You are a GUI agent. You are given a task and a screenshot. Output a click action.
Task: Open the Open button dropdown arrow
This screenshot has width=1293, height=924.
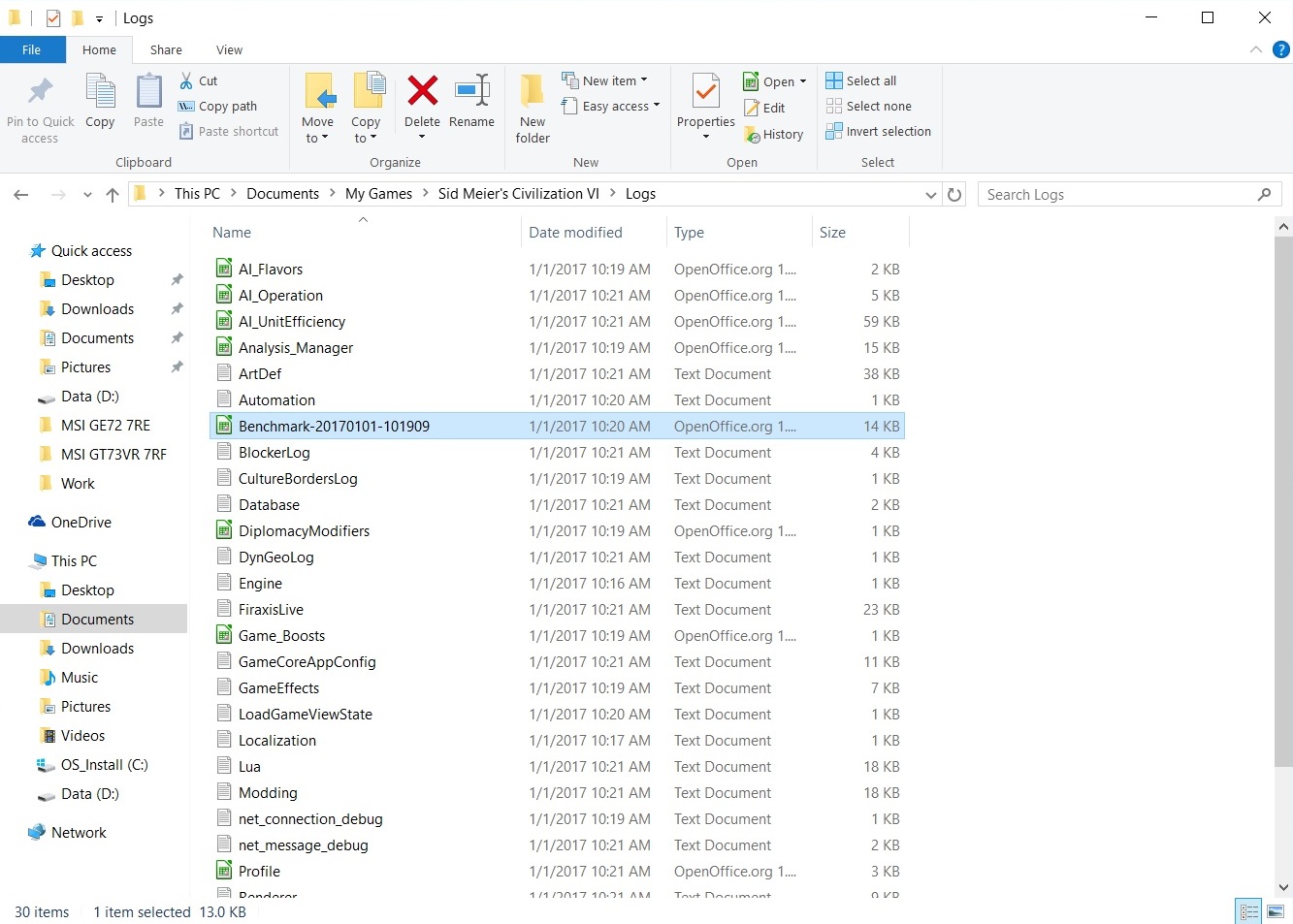coord(803,81)
